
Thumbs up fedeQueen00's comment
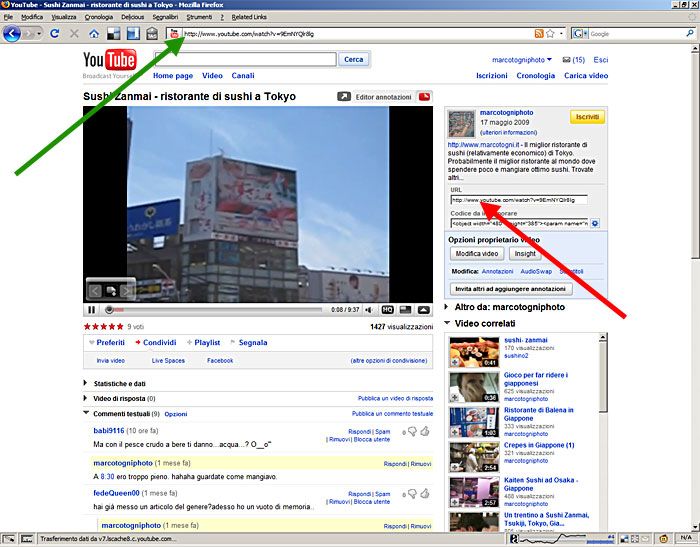click(x=425, y=493)
